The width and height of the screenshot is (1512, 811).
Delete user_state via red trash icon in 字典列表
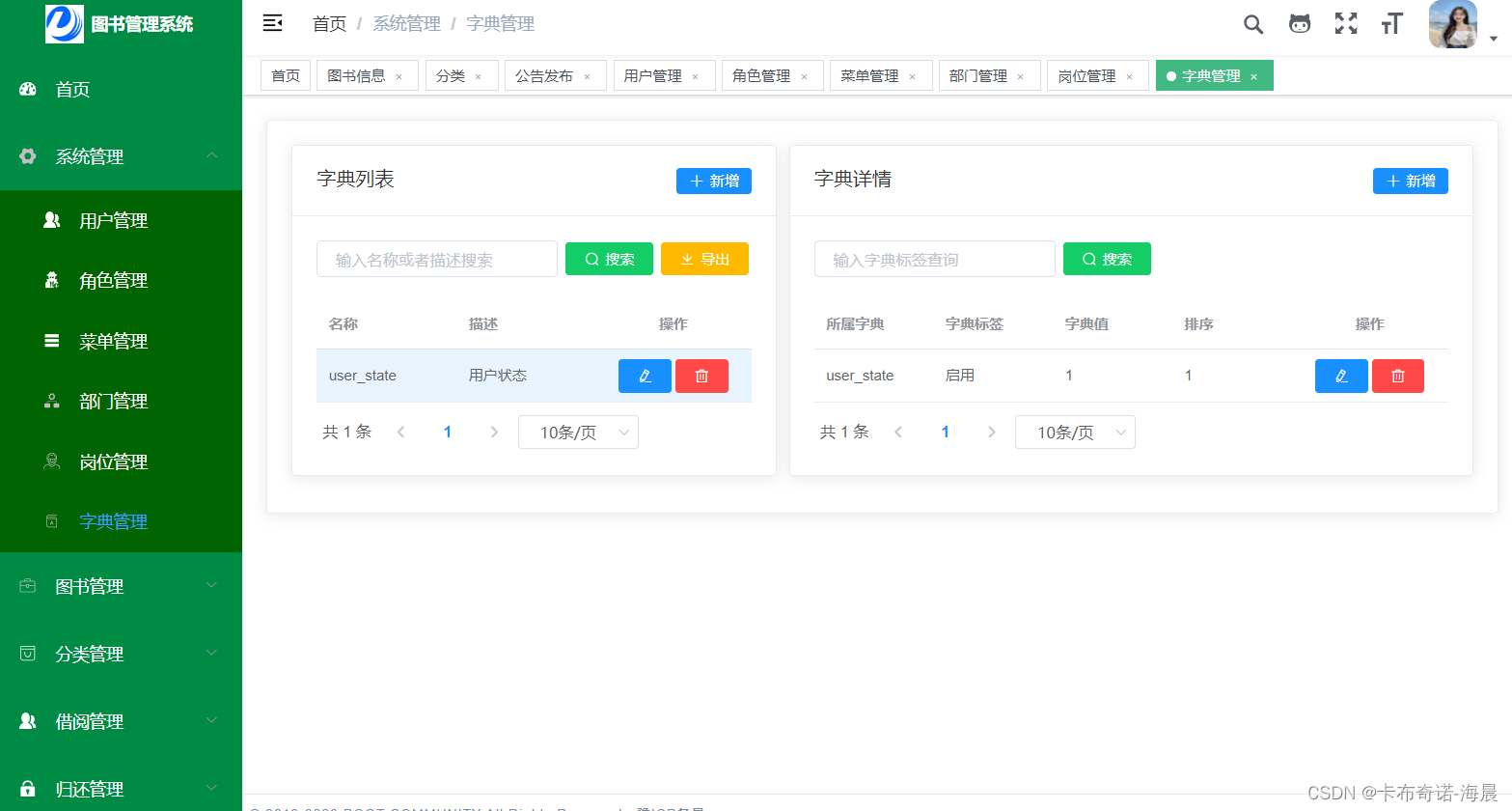pyautogui.click(x=701, y=376)
